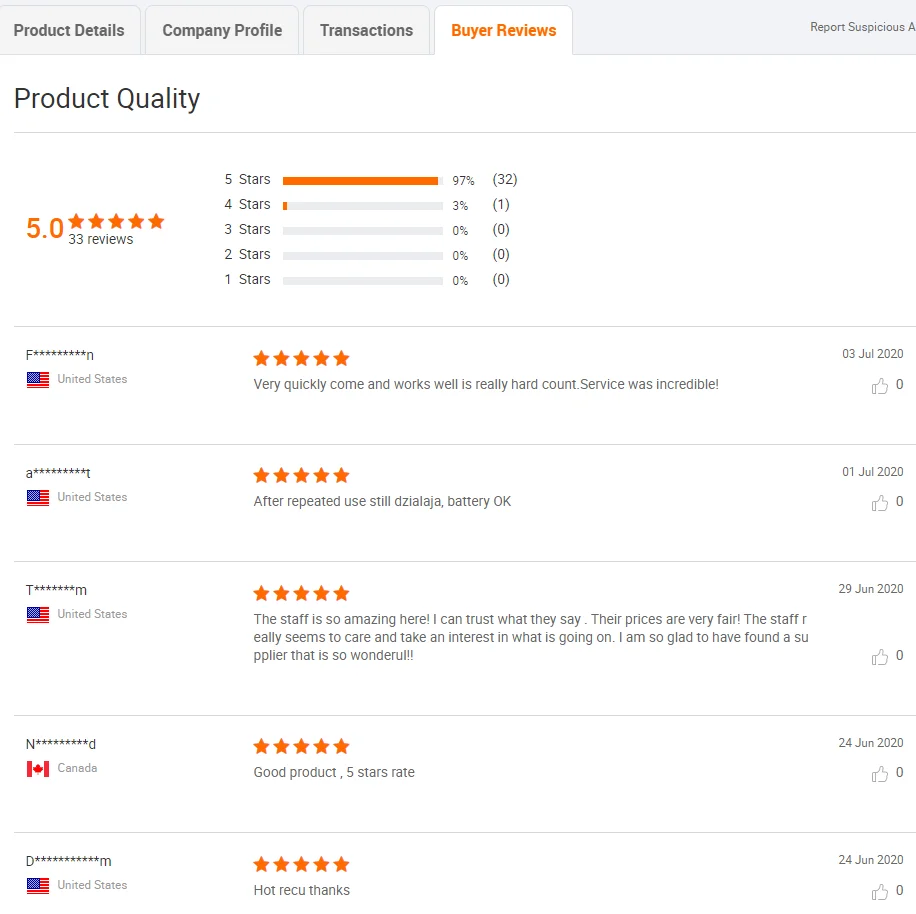Click US flag beside reviewer F*********n
Screen dimensions: 916x914
coord(38,380)
